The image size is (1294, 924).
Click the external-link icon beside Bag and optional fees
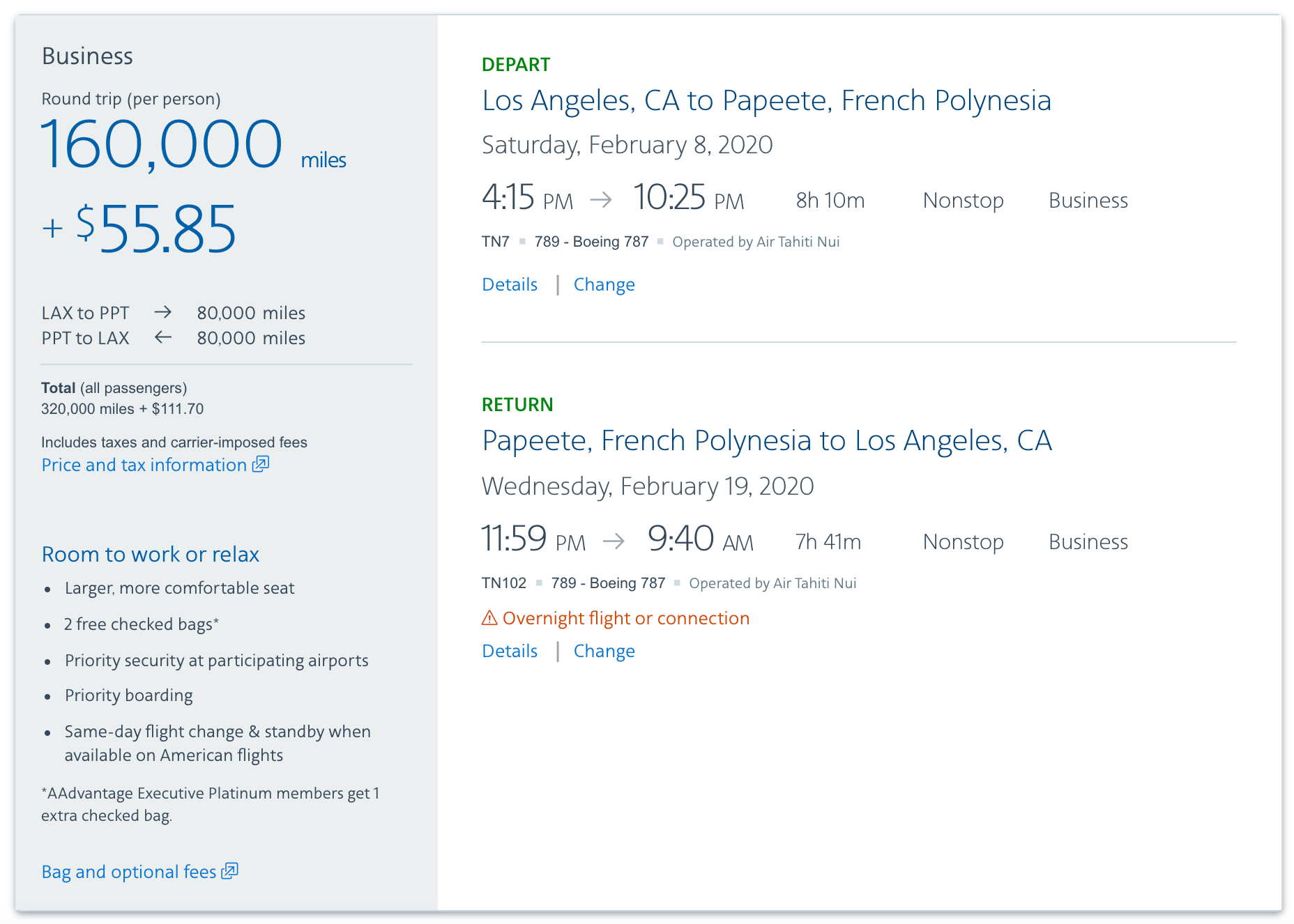tap(230, 871)
